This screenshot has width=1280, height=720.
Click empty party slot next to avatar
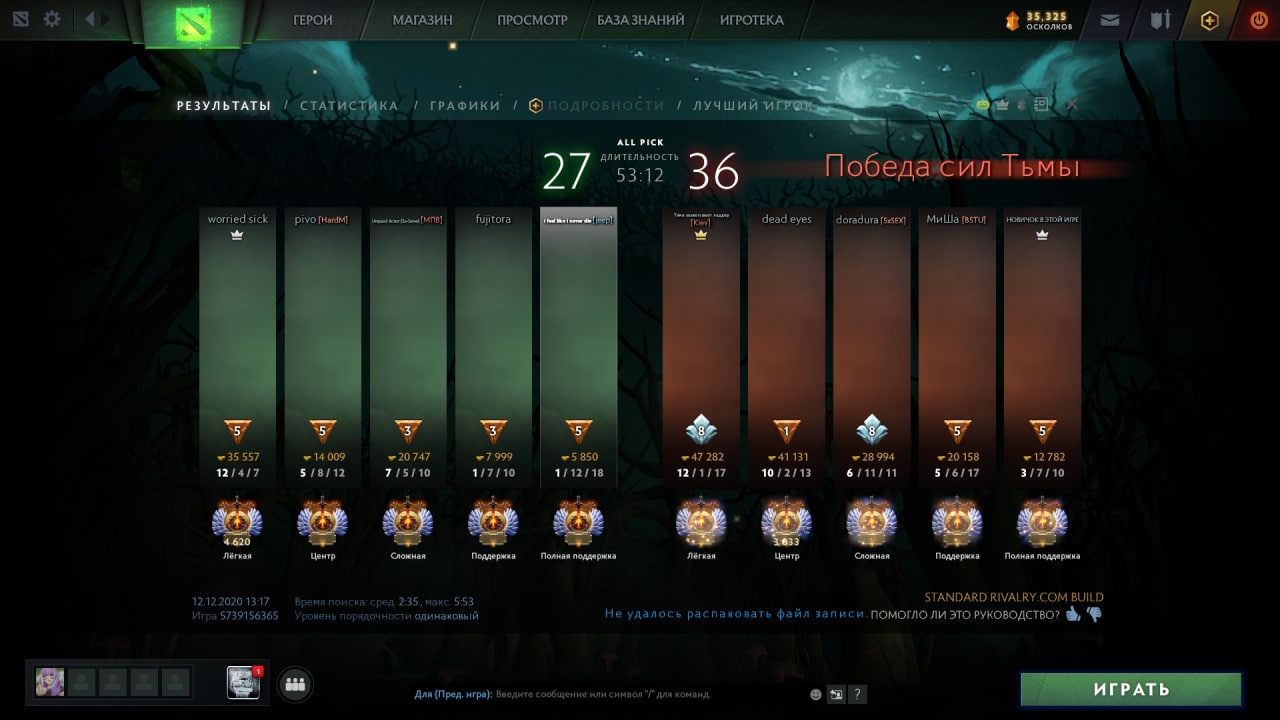click(x=82, y=682)
